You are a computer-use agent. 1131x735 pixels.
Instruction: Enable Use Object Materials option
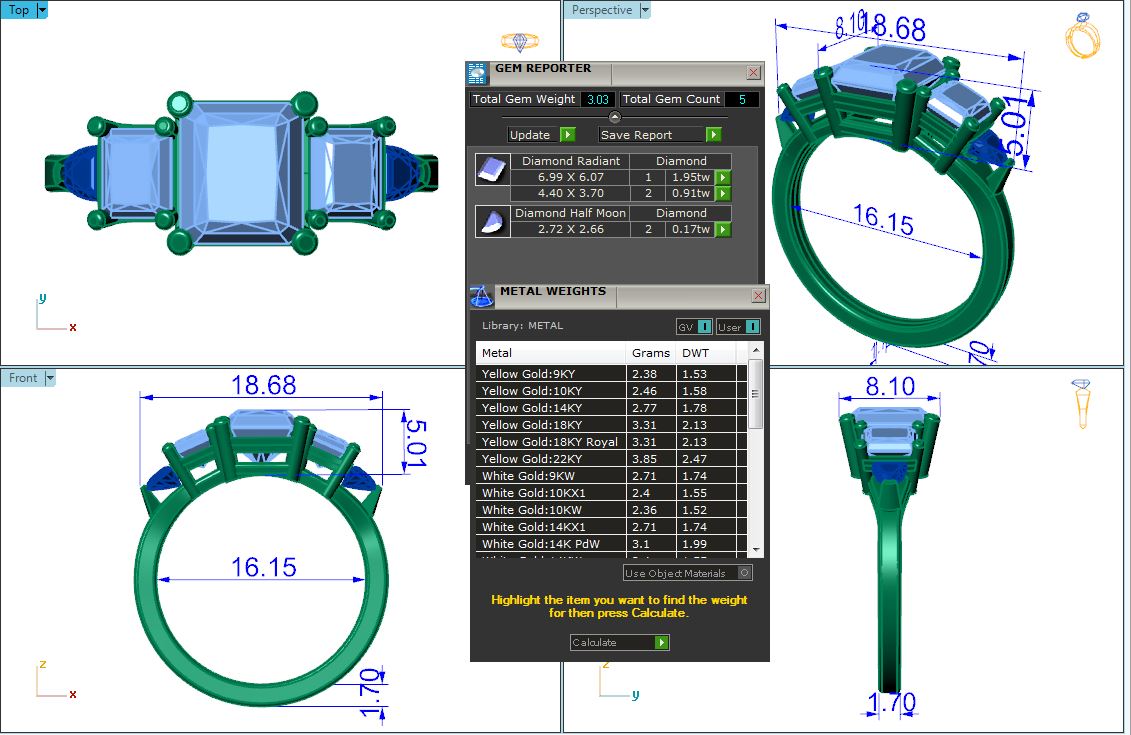coord(744,573)
